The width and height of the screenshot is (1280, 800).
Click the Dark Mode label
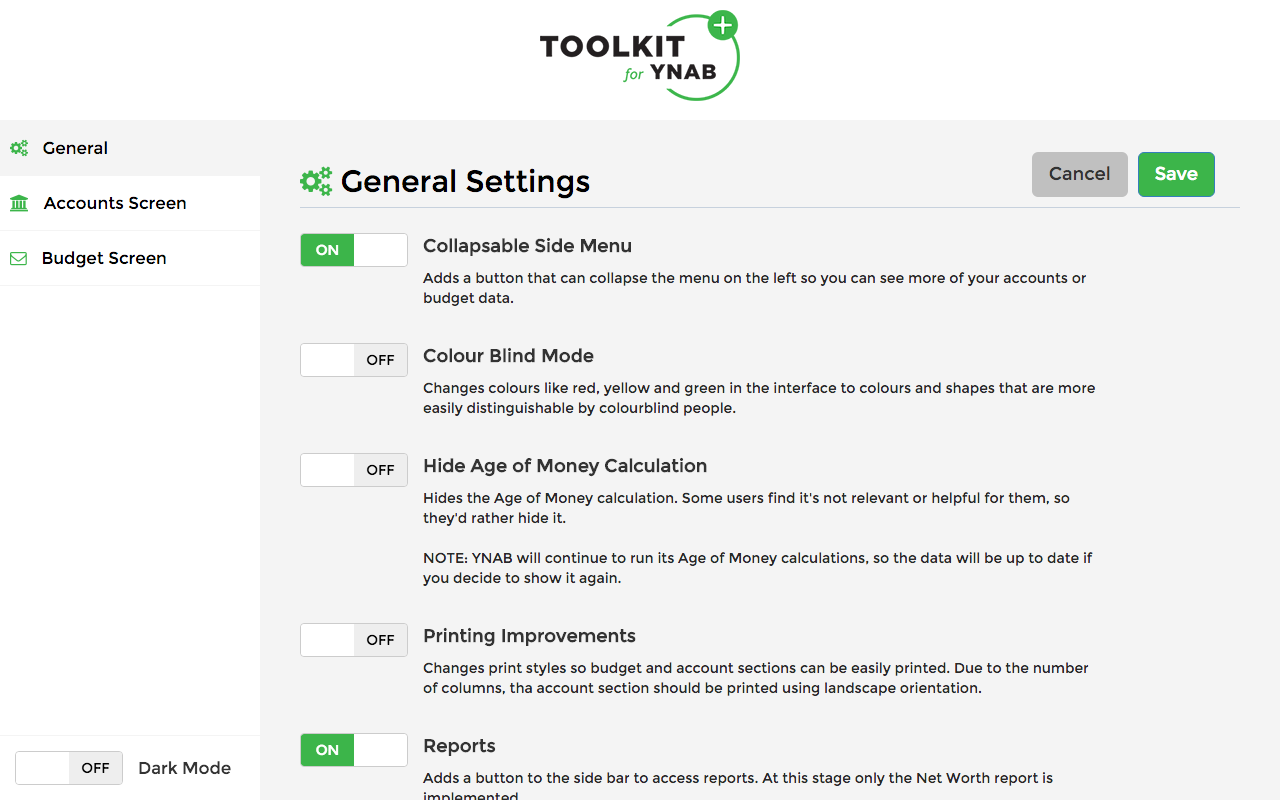[184, 767]
